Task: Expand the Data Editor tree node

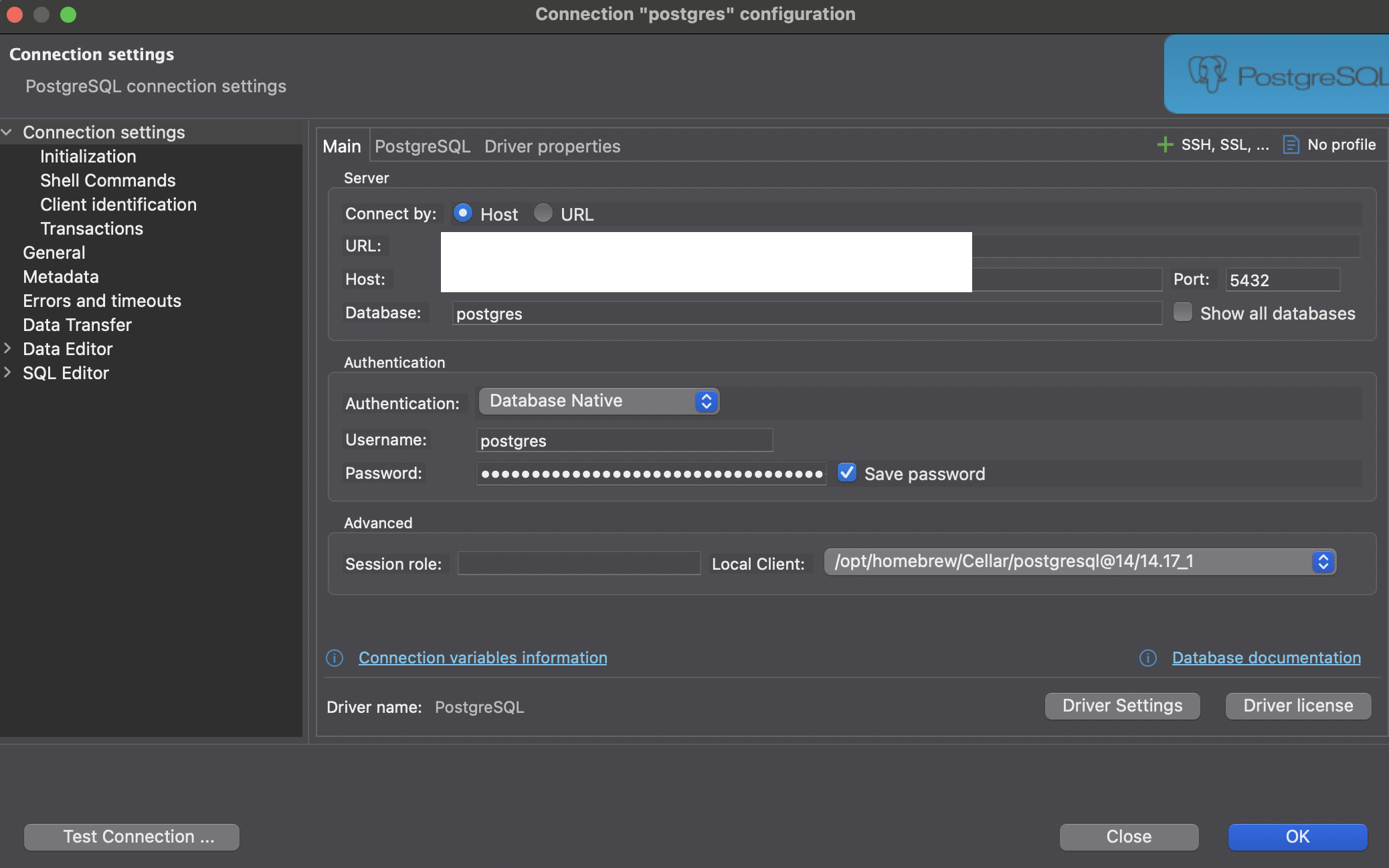Action: coord(7,348)
